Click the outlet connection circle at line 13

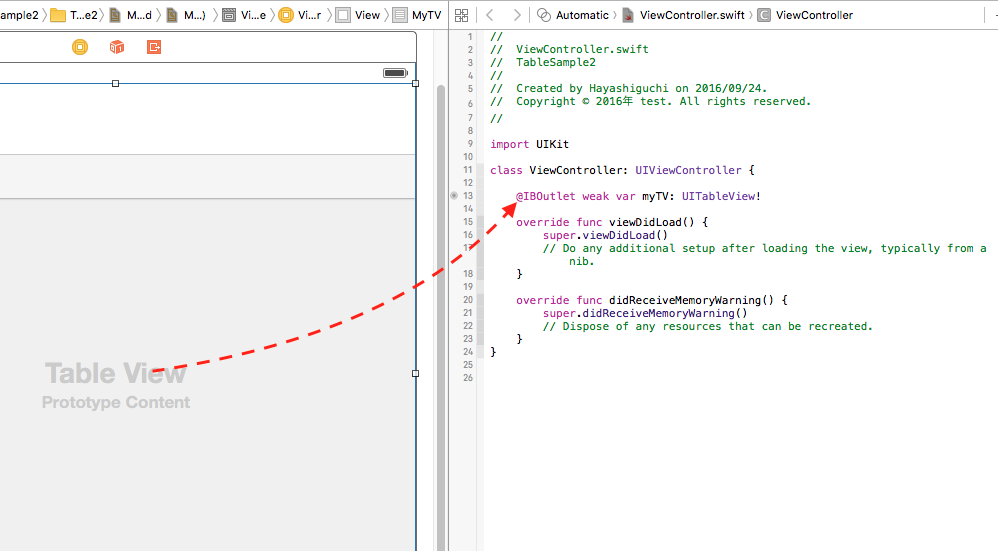point(454,196)
